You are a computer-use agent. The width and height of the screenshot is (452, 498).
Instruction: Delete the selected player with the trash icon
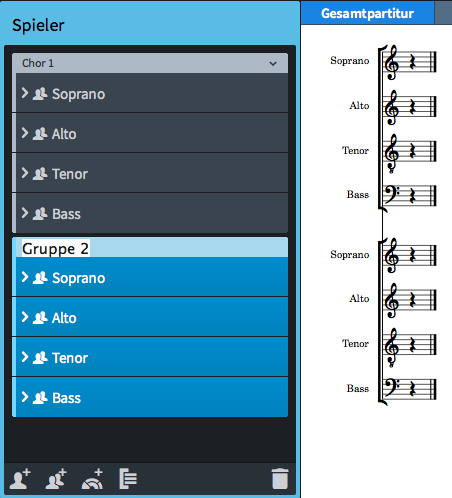click(x=280, y=479)
